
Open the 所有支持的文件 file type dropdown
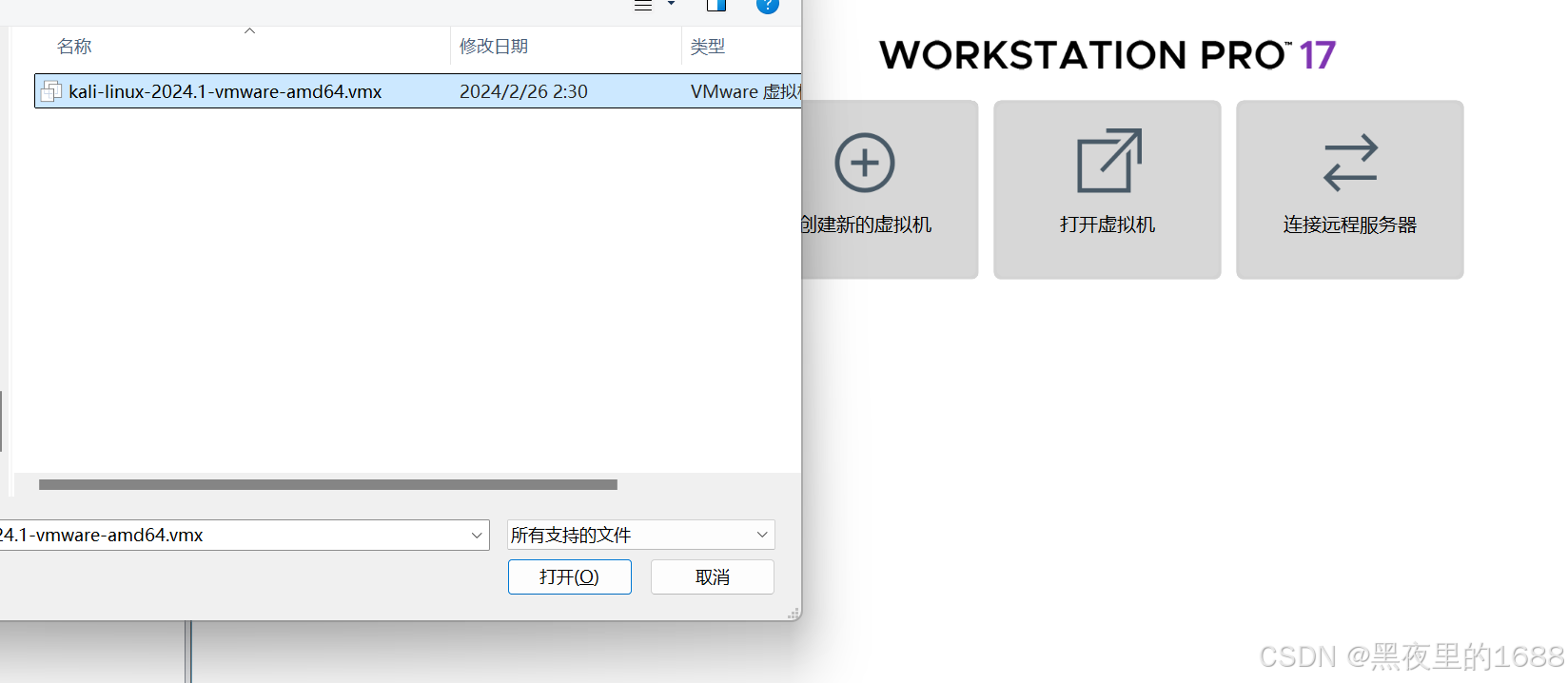[640, 535]
